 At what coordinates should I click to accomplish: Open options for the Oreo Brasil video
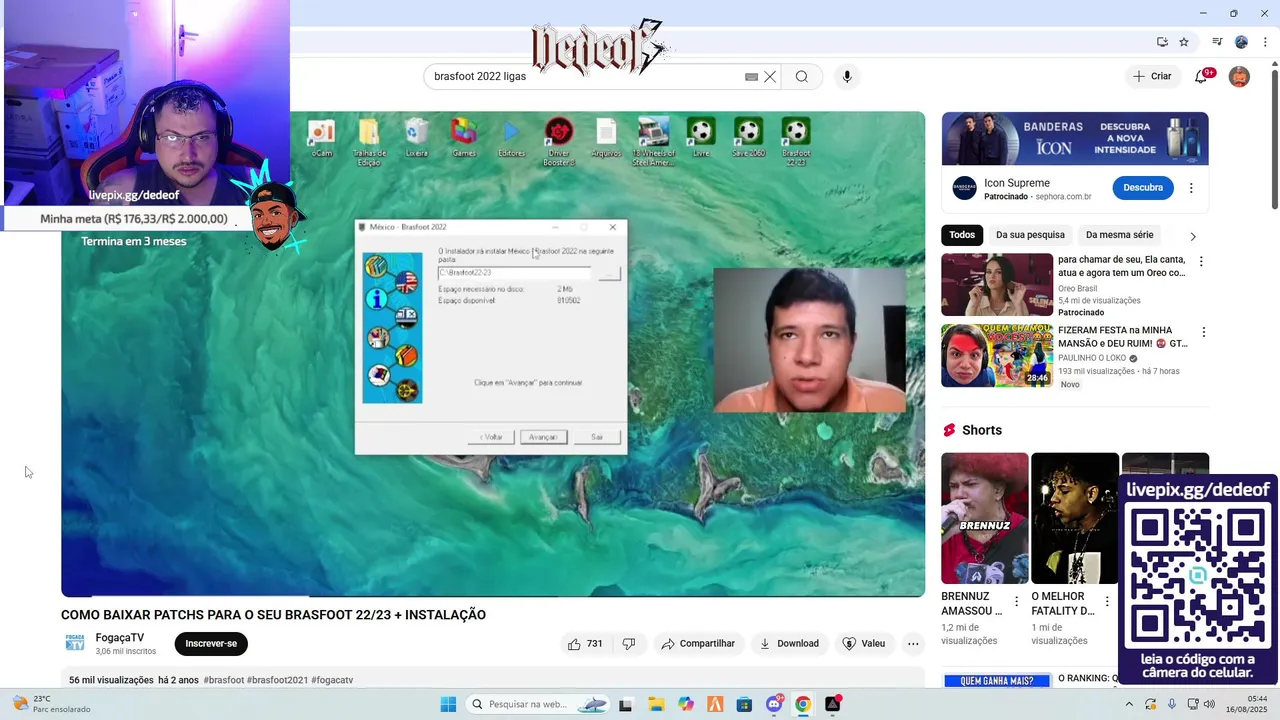pyautogui.click(x=1201, y=262)
